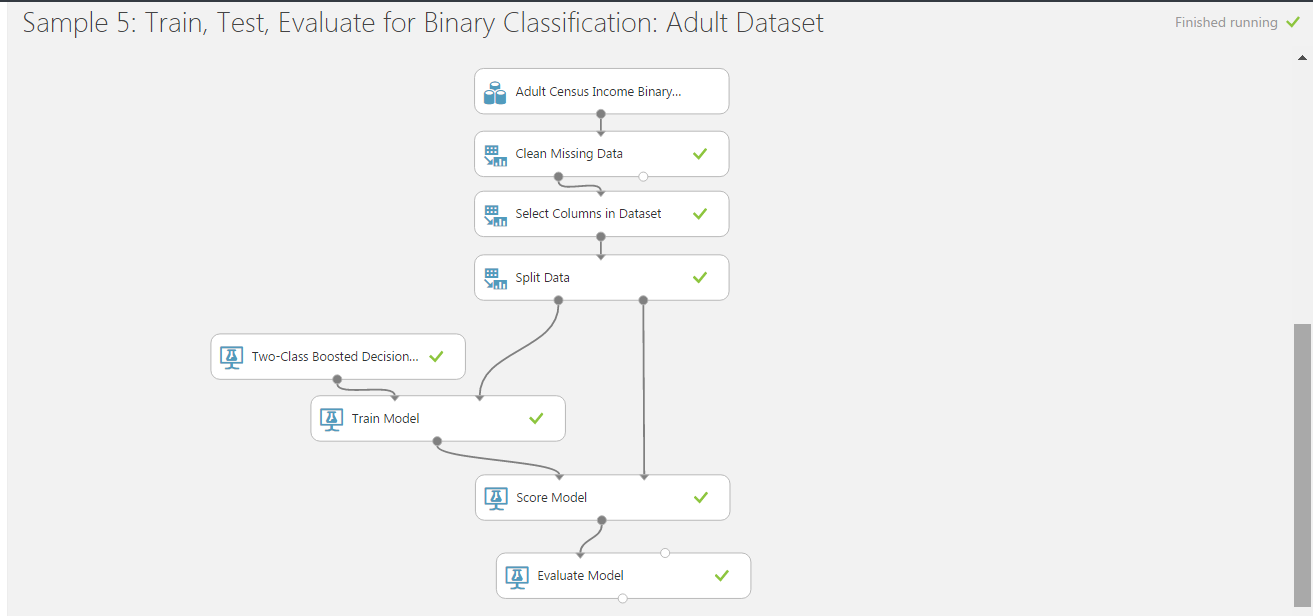Screen dimensions: 1313x616
Task: Click the green checkmark on Train Model
Action: [x=536, y=418]
